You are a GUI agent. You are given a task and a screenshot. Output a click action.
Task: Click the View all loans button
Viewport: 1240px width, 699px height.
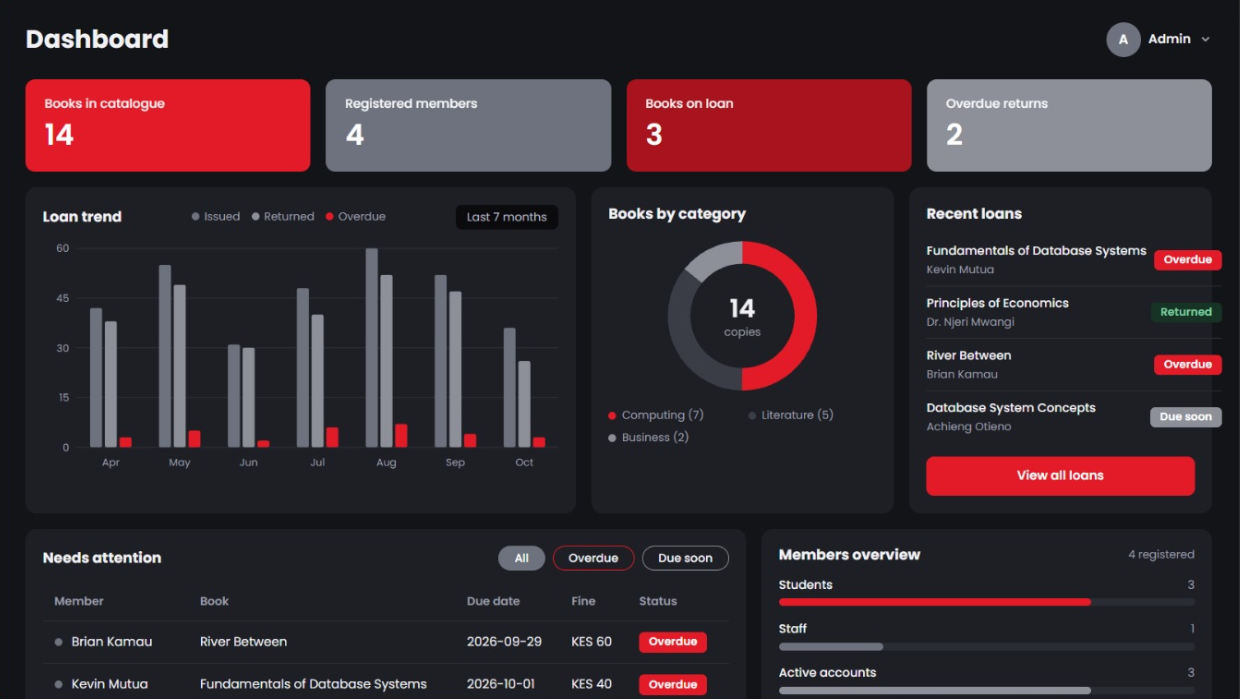coord(1060,476)
